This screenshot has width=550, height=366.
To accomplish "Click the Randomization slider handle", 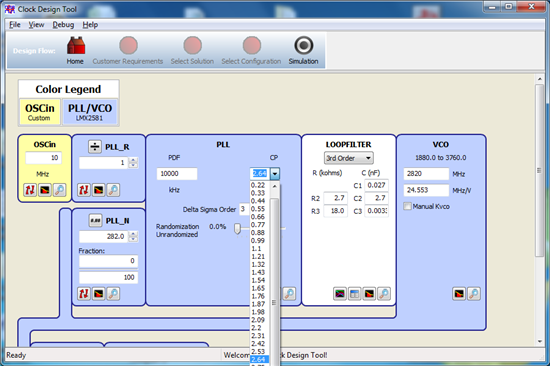I will coord(237,228).
